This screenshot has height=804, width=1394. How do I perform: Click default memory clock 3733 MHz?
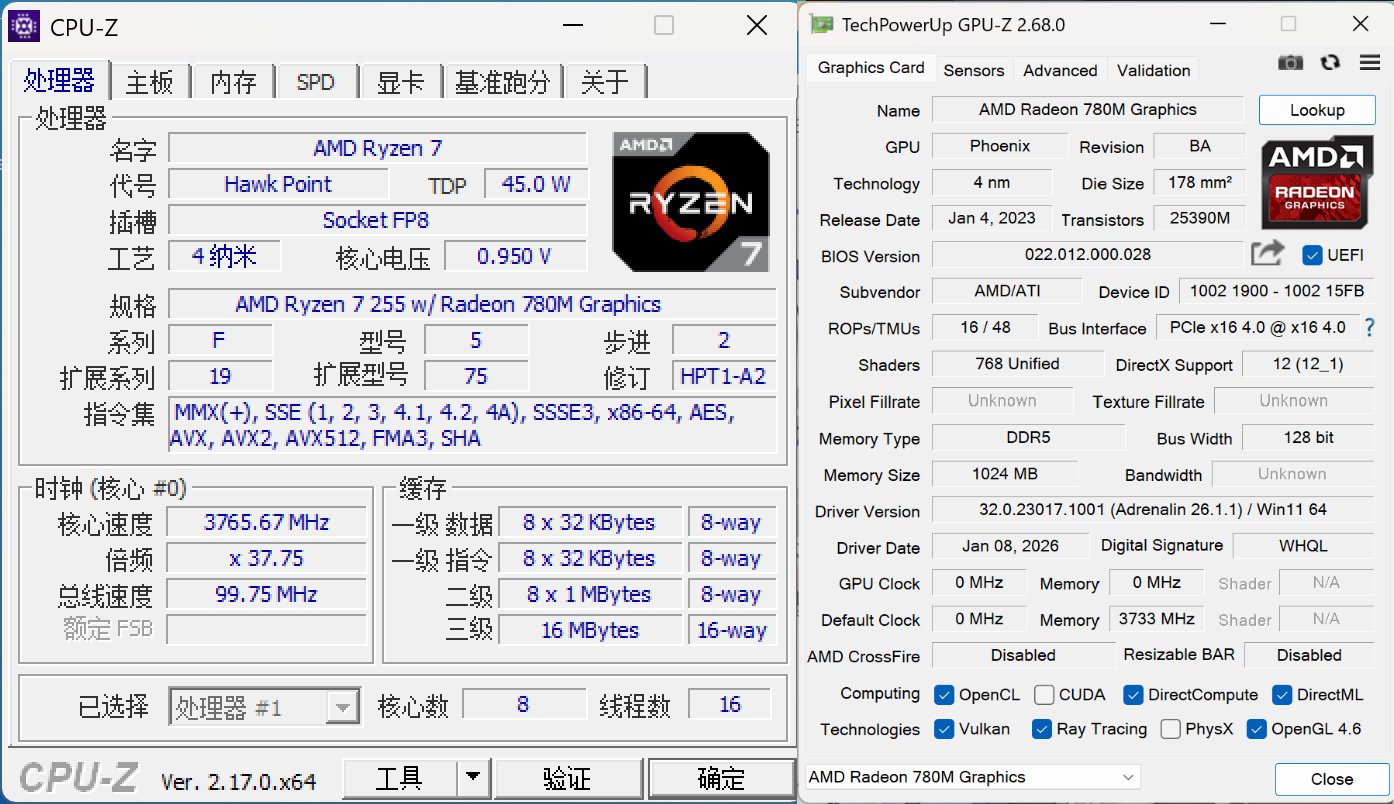click(1156, 619)
